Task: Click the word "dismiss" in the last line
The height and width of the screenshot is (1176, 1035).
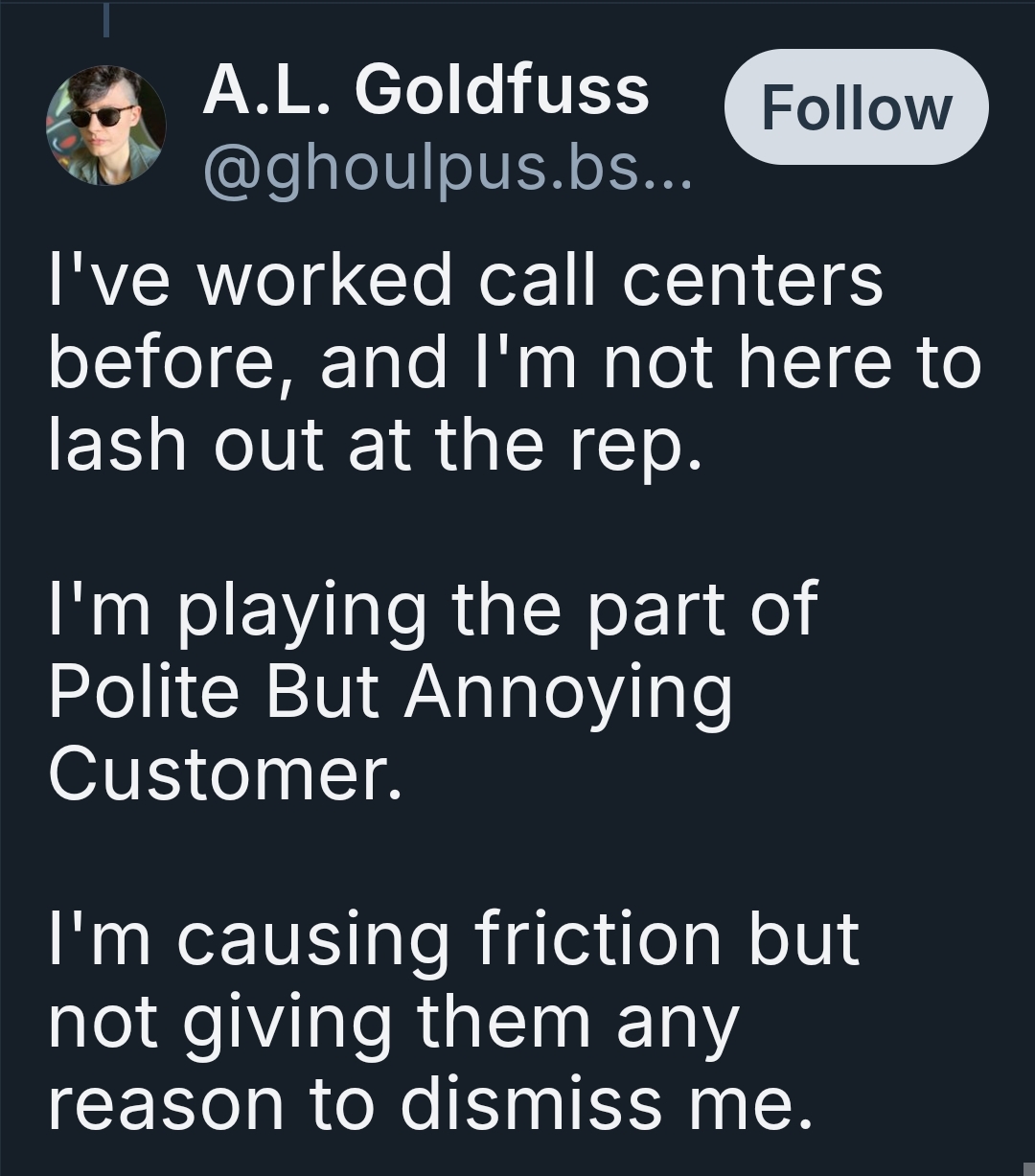Action: [x=531, y=1101]
